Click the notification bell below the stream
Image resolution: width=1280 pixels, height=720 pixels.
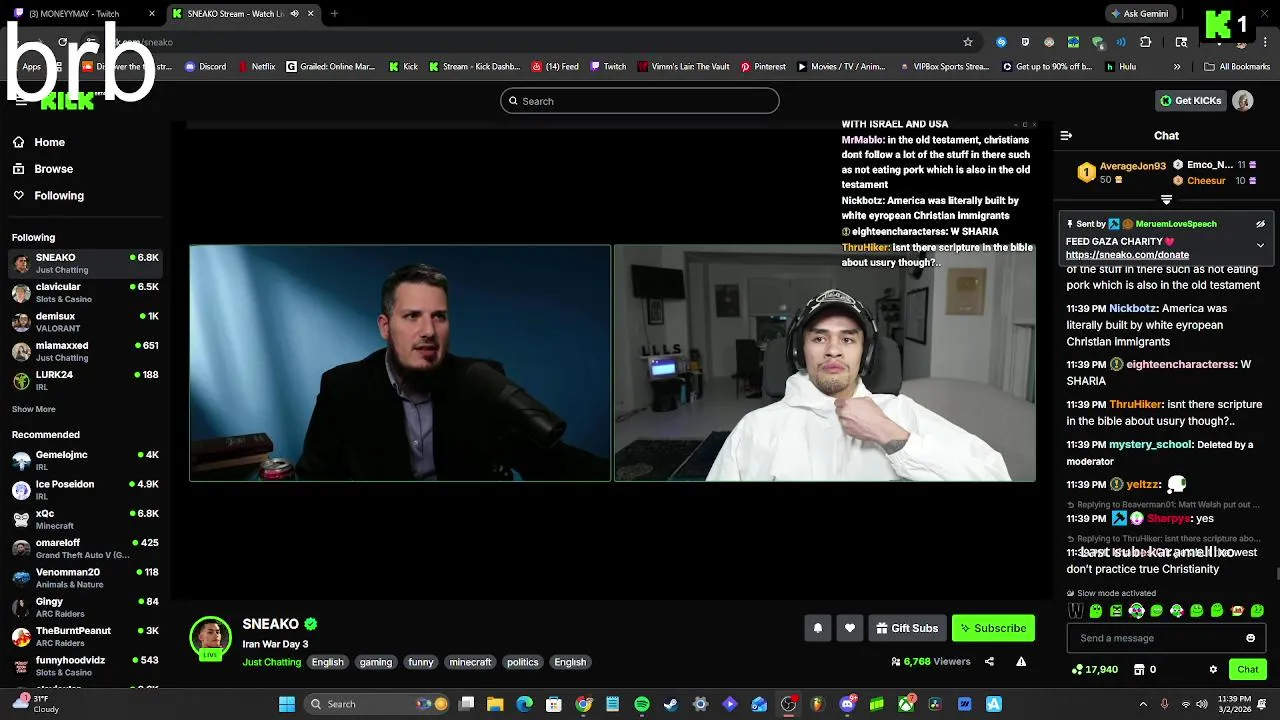818,628
